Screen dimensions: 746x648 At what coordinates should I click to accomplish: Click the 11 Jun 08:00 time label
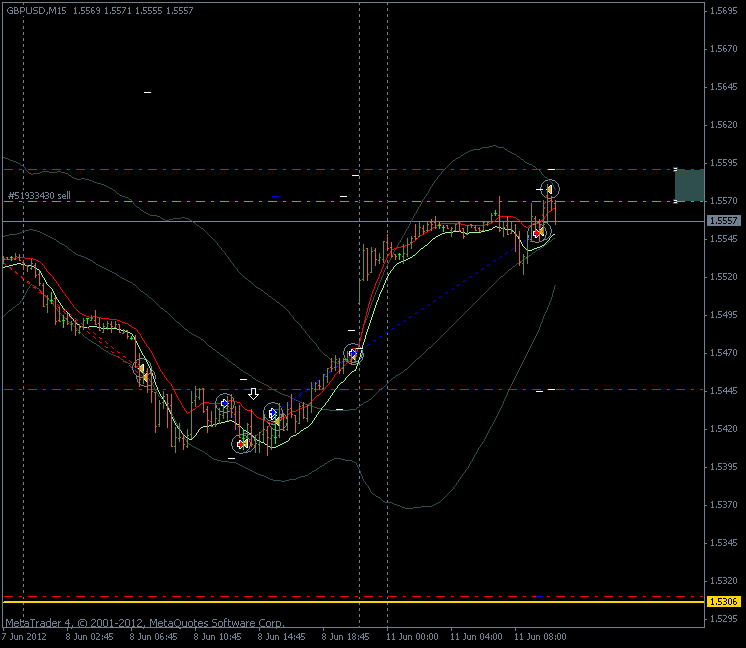540,637
